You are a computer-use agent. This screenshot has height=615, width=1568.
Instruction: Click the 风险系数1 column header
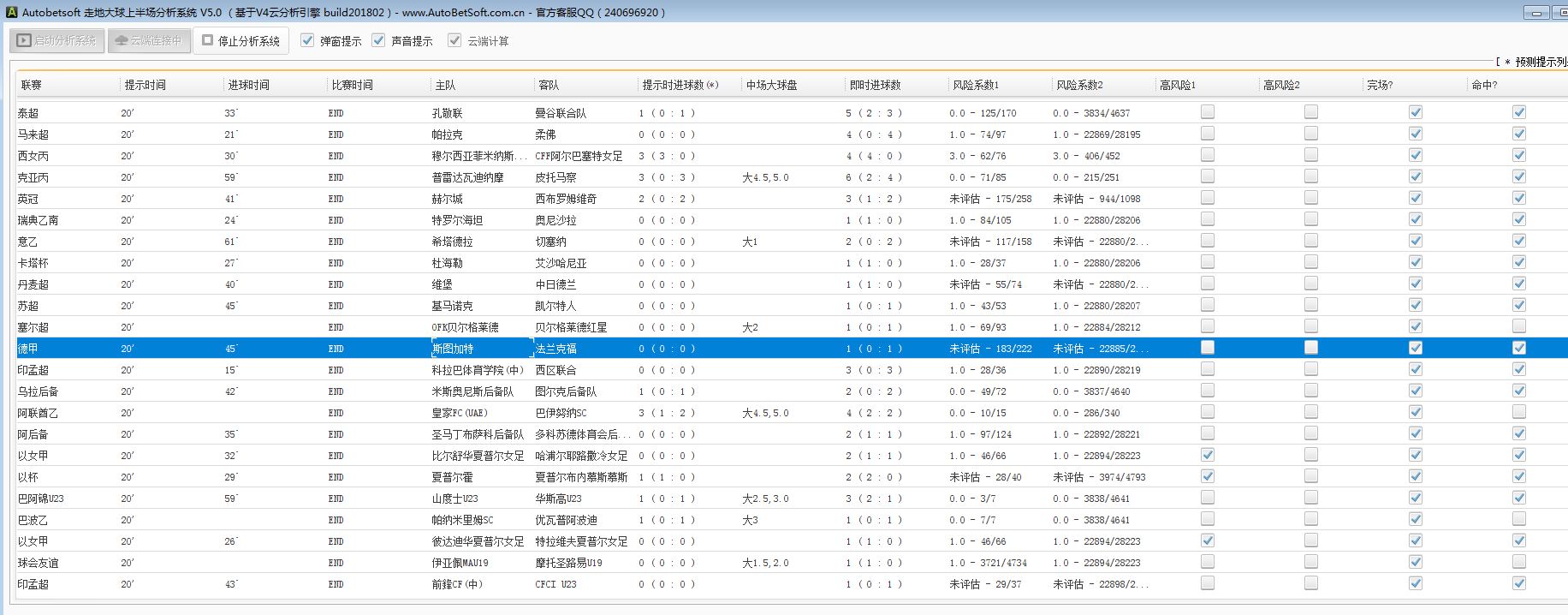tap(976, 85)
